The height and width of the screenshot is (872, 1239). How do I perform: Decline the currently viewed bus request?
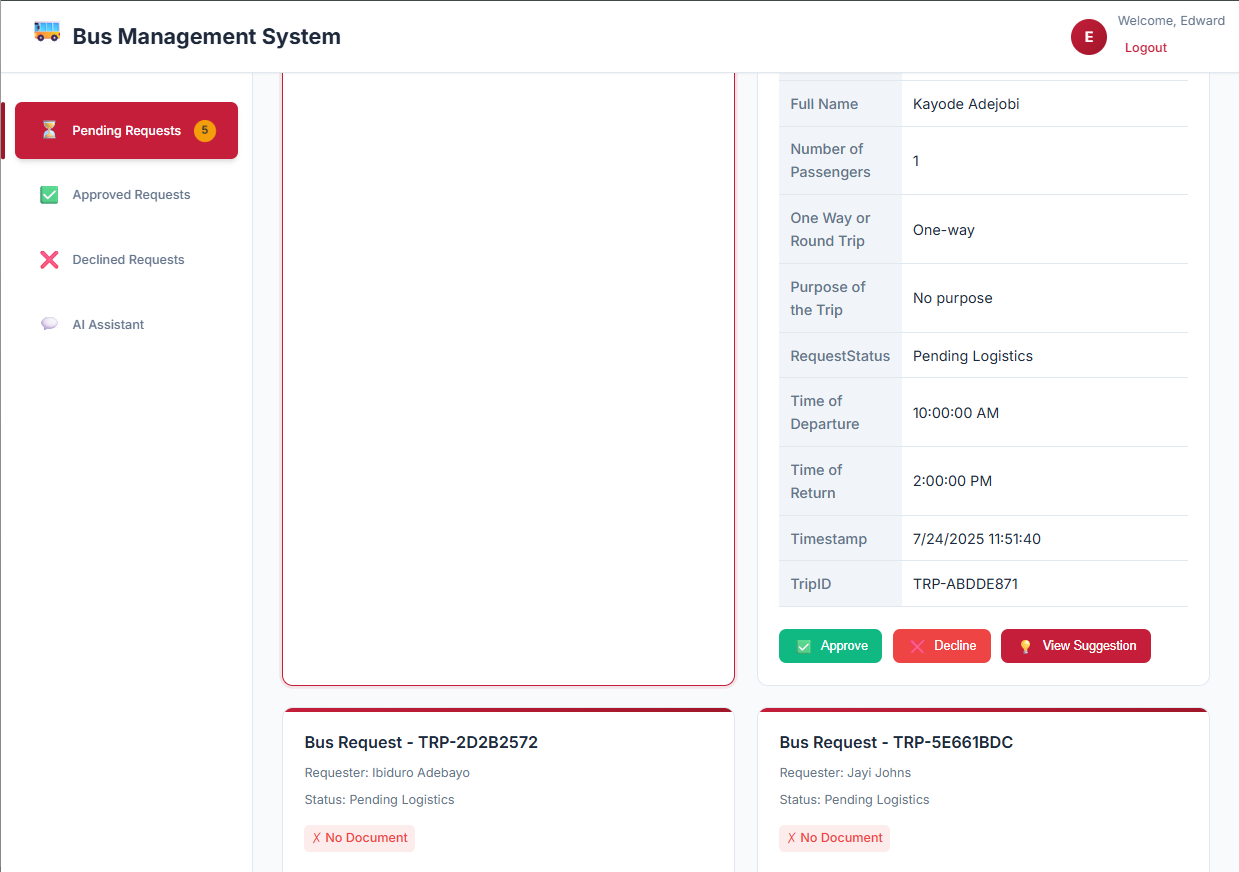(x=941, y=646)
